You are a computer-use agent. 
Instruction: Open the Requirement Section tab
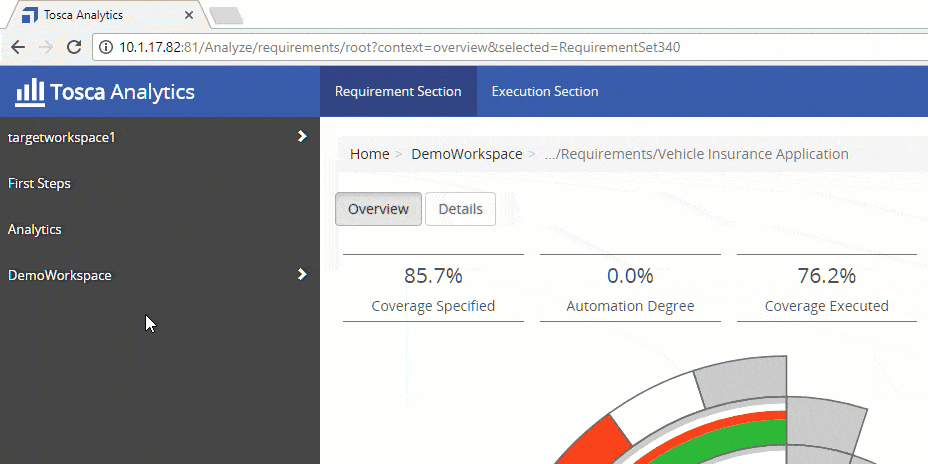click(398, 91)
